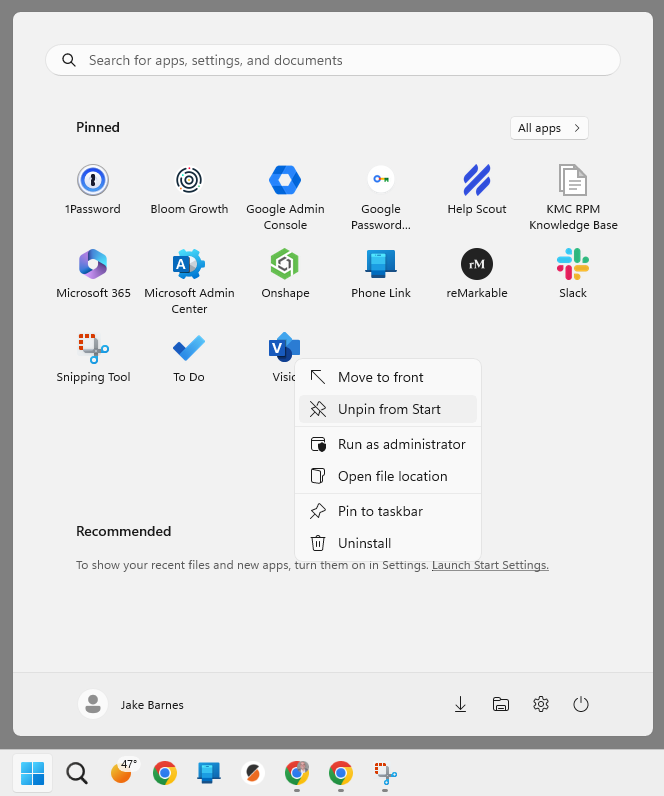Open Snipping Tool on the taskbar
This screenshot has height=796, width=664.
click(385, 773)
